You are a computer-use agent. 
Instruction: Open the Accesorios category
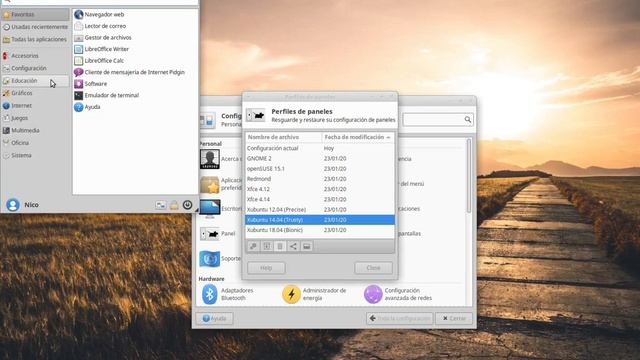coord(35,56)
